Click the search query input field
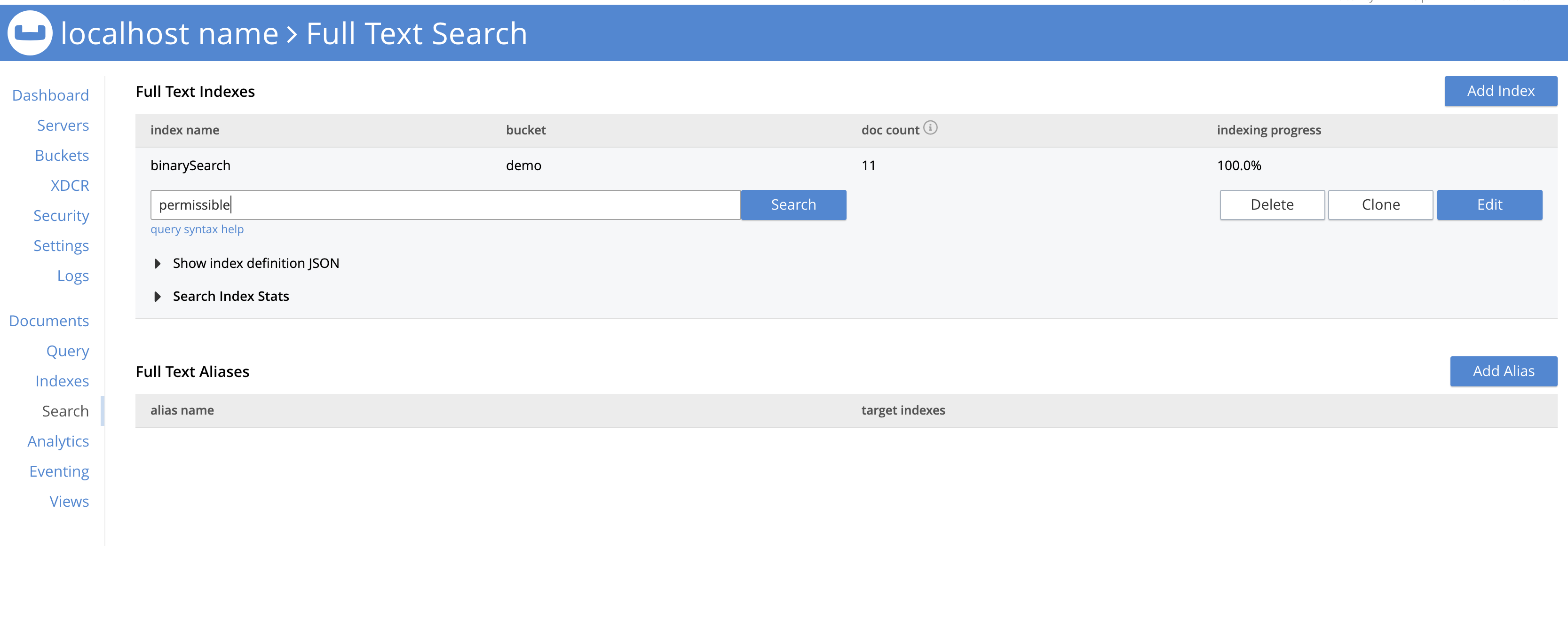The height and width of the screenshot is (628, 1568). (x=444, y=205)
